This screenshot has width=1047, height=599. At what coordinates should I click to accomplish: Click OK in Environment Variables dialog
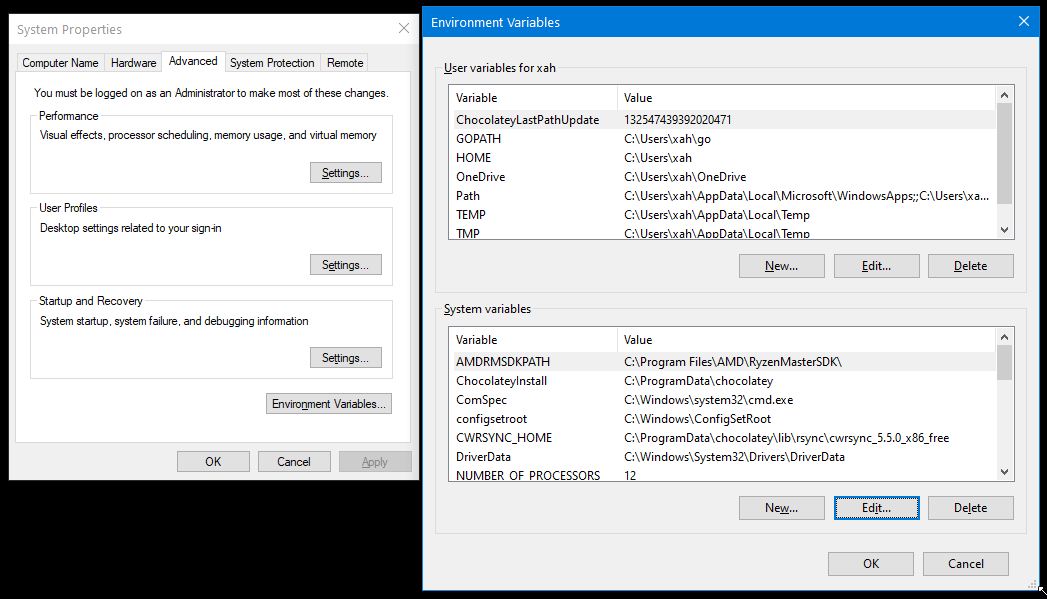[869, 563]
